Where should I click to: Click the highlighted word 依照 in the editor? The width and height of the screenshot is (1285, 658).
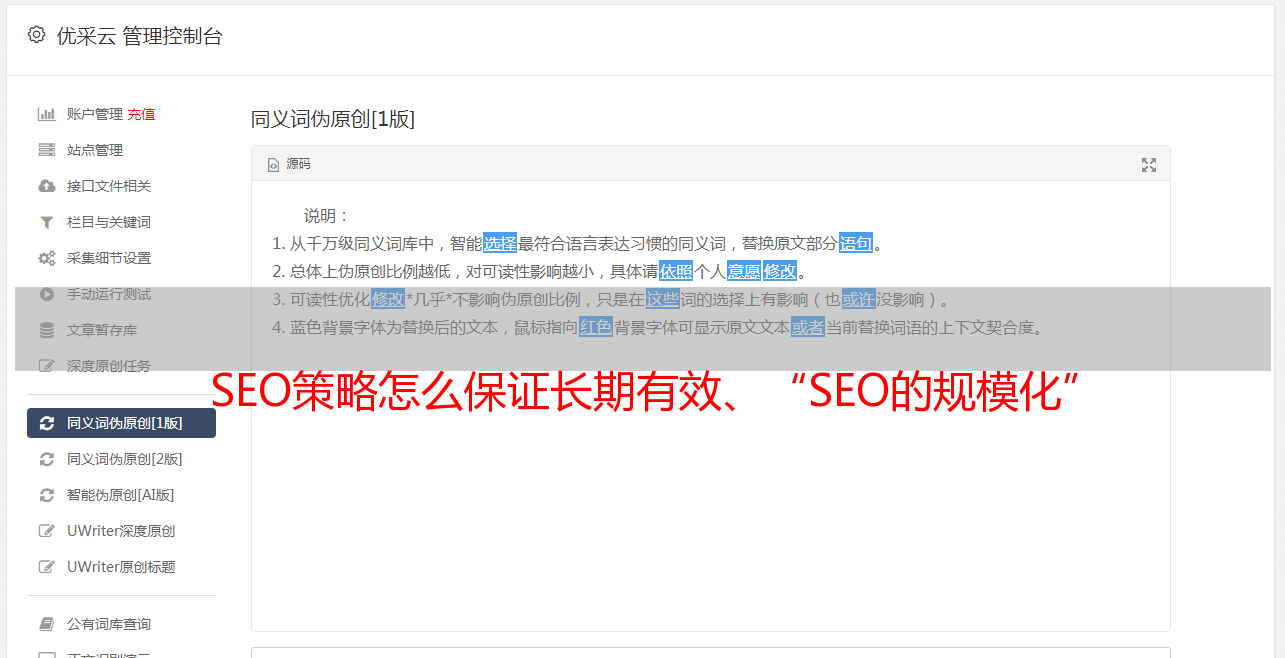click(676, 271)
